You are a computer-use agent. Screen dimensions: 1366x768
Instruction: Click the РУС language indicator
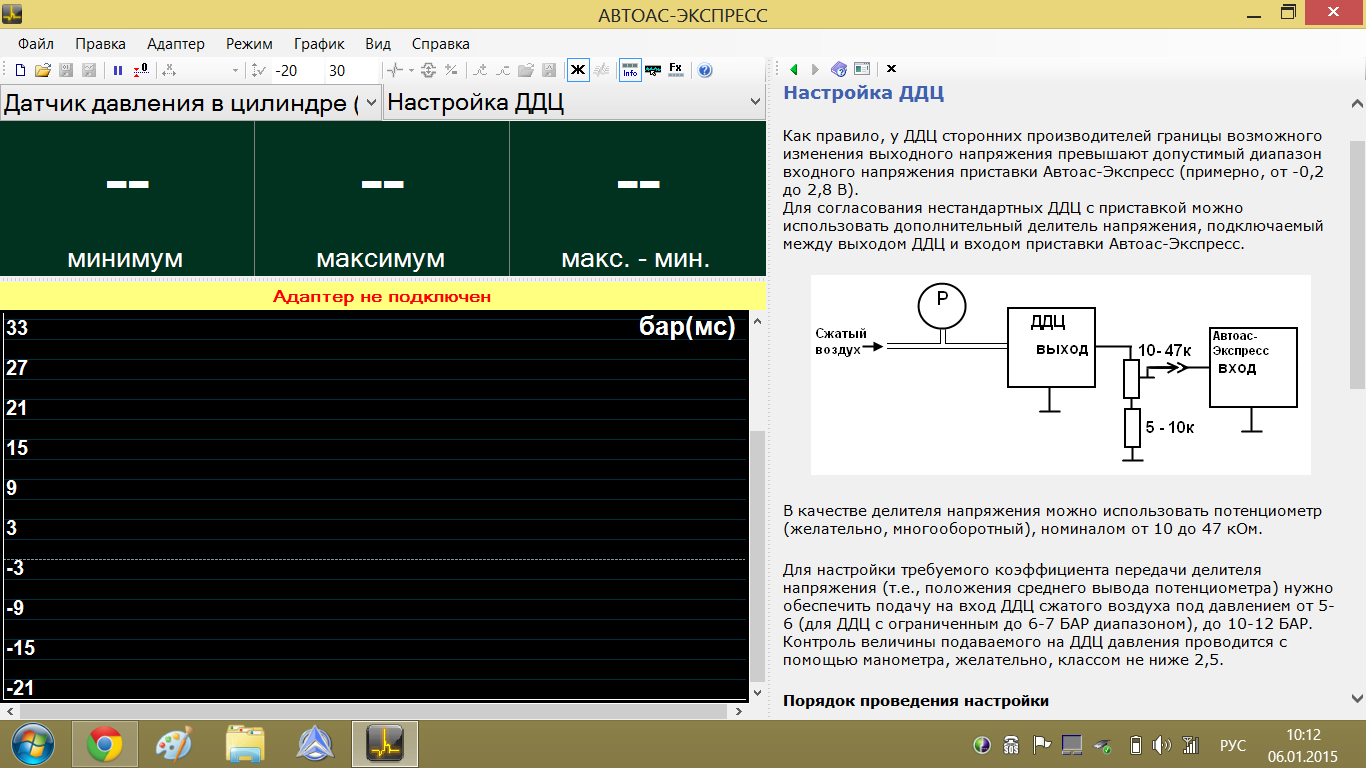1233,745
